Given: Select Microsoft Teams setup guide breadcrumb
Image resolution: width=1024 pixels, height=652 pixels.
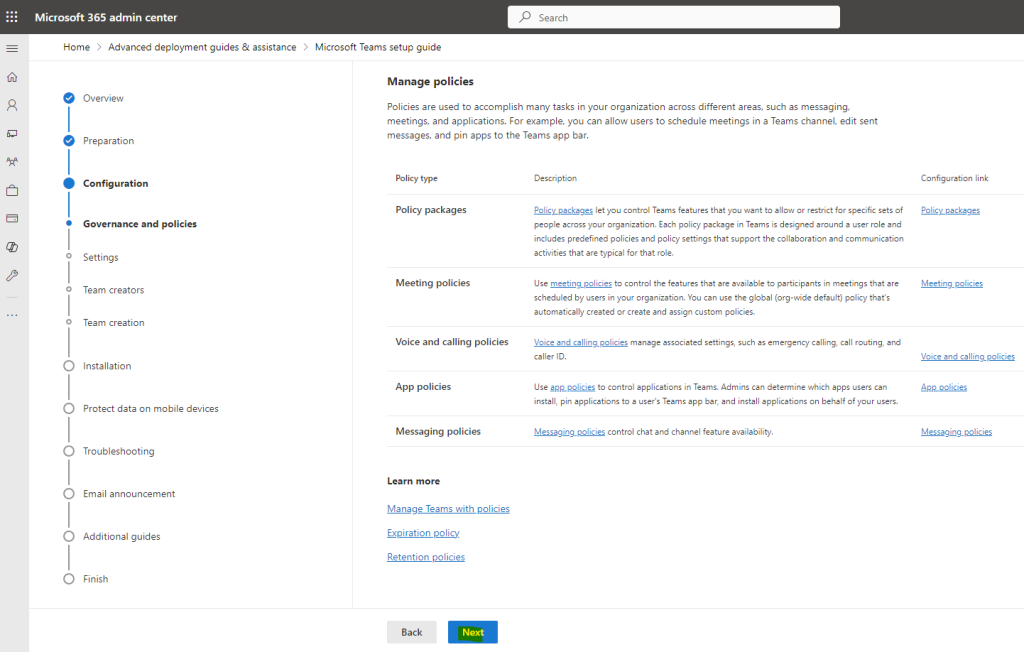Looking at the screenshot, I should point(378,47).
